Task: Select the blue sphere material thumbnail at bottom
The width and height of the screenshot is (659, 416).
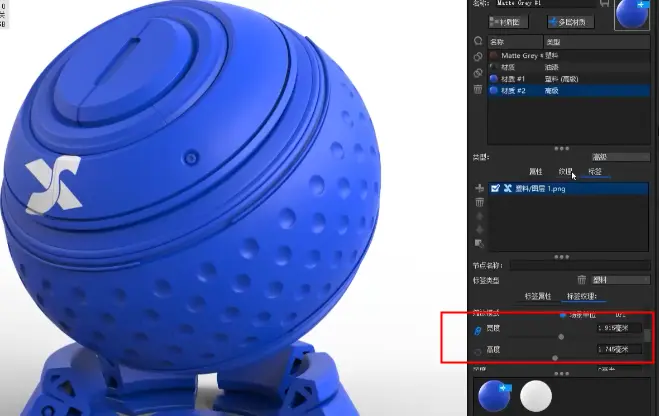Action: [x=494, y=395]
